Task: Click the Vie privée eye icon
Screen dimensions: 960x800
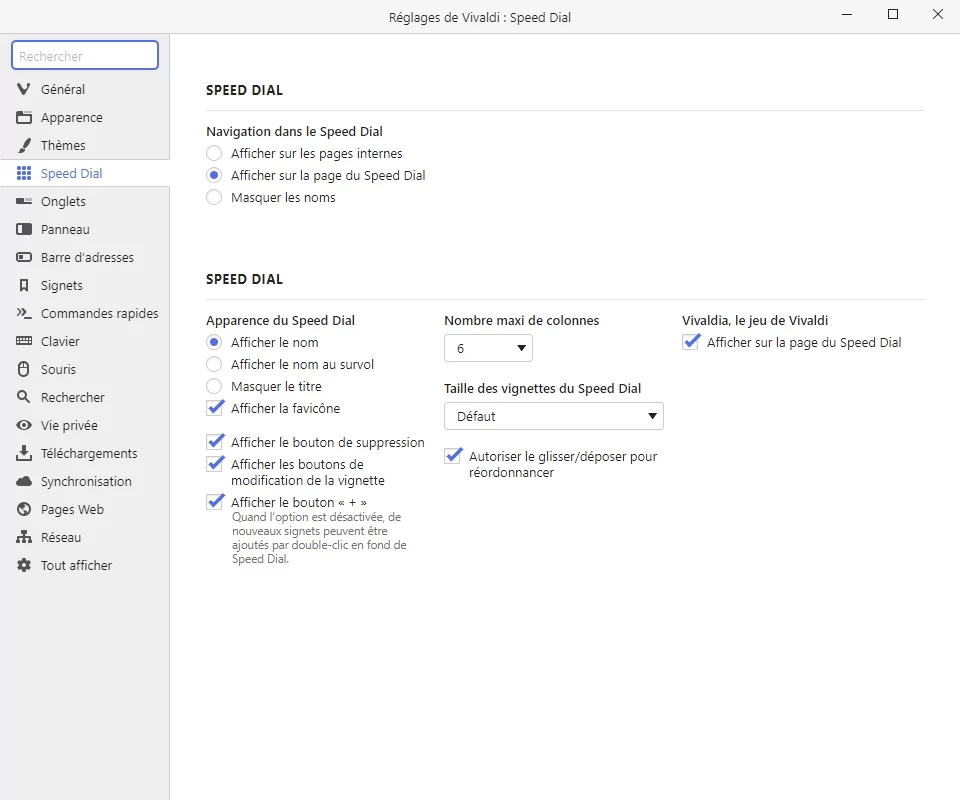Action: [24, 425]
